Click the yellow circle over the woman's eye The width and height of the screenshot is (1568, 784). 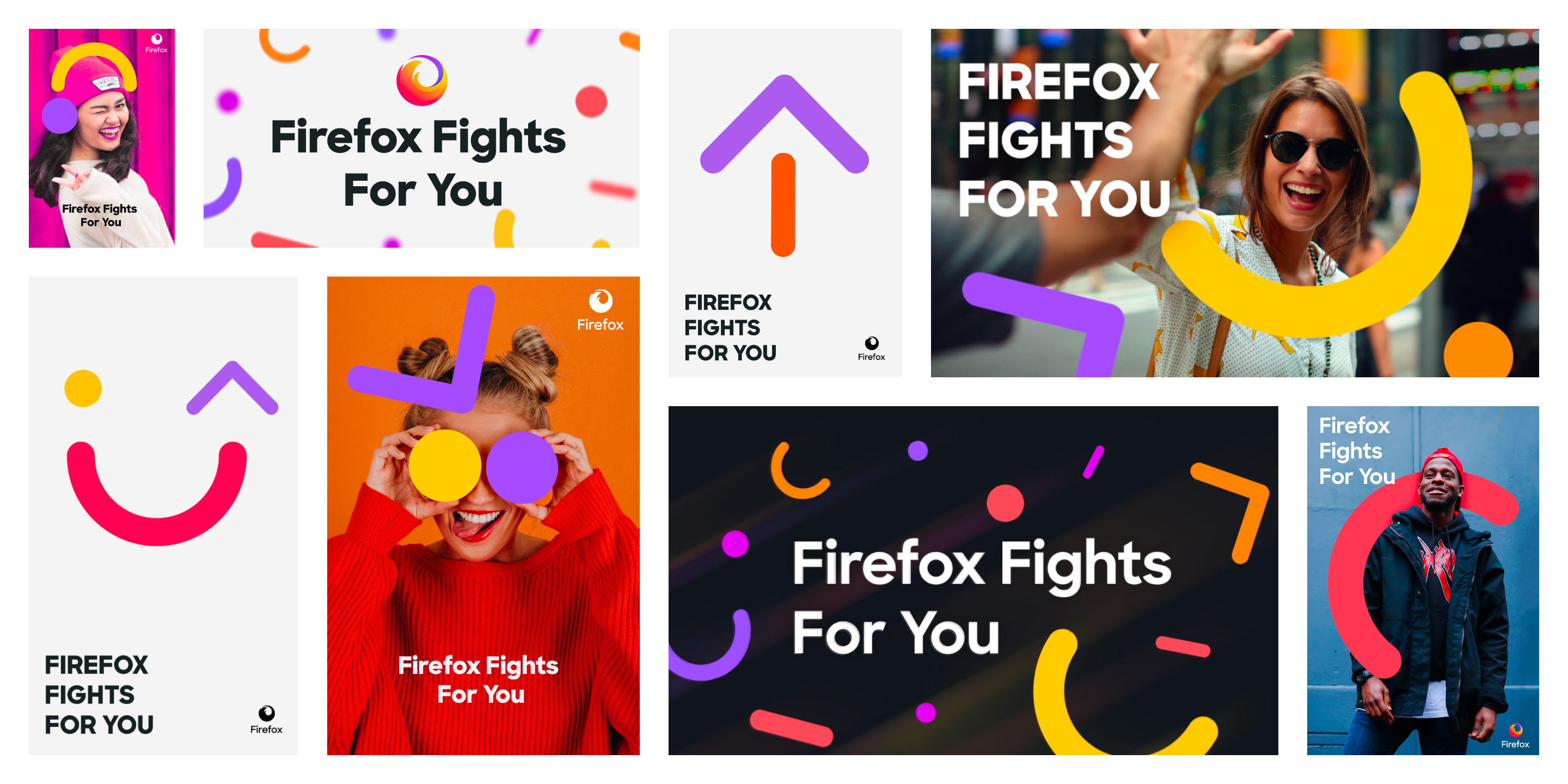[444, 465]
